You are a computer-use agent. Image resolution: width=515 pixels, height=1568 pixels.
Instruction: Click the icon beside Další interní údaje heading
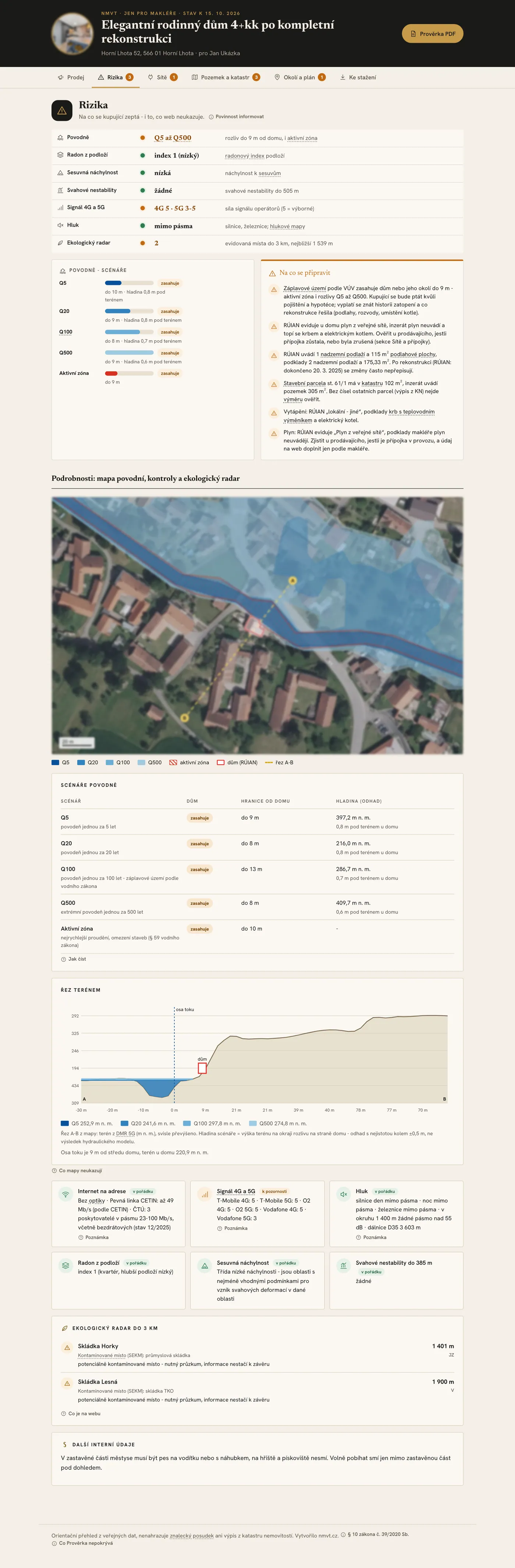(x=64, y=1444)
